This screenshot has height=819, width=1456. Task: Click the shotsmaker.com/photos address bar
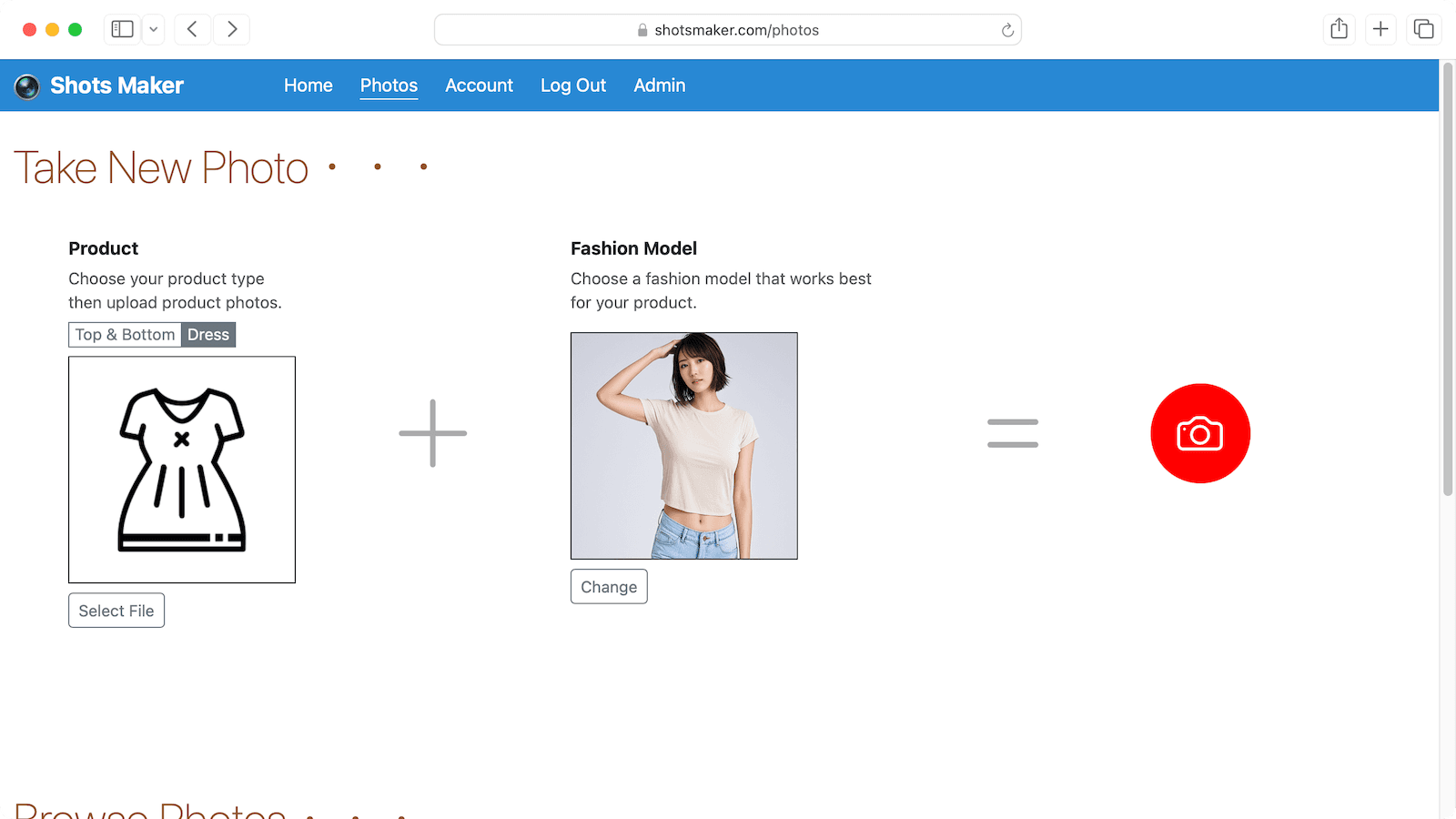pos(728,30)
